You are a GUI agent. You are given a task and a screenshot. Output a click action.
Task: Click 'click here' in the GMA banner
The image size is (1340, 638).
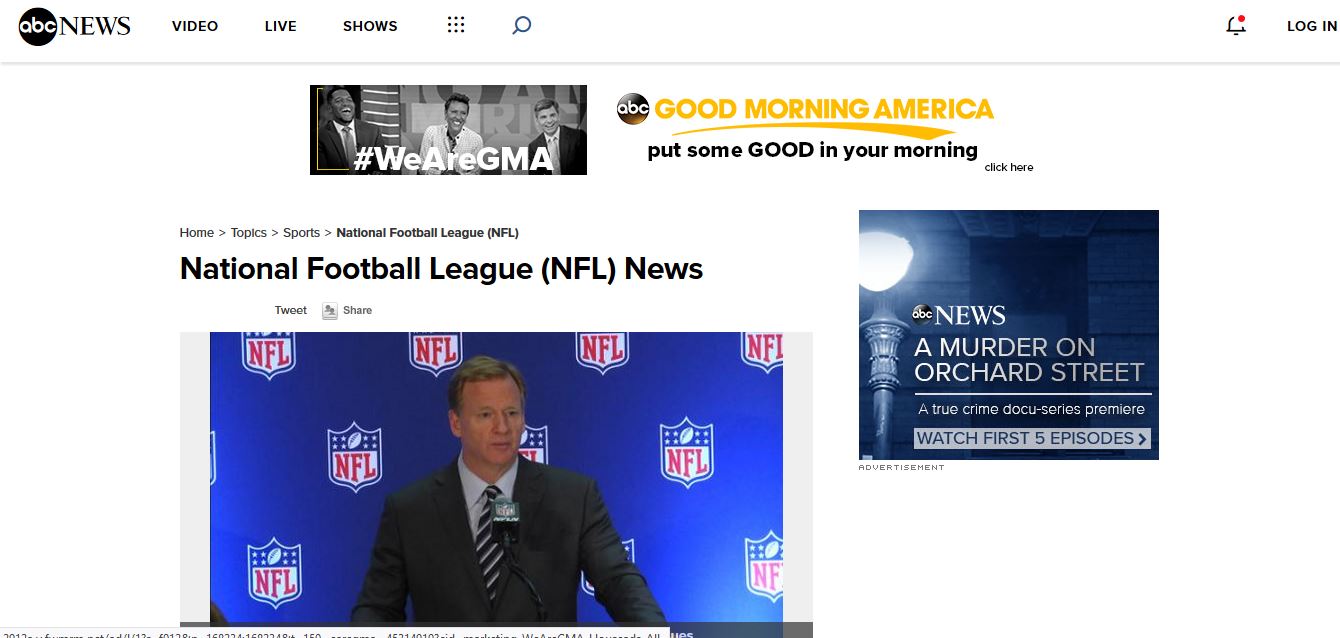[1009, 167]
